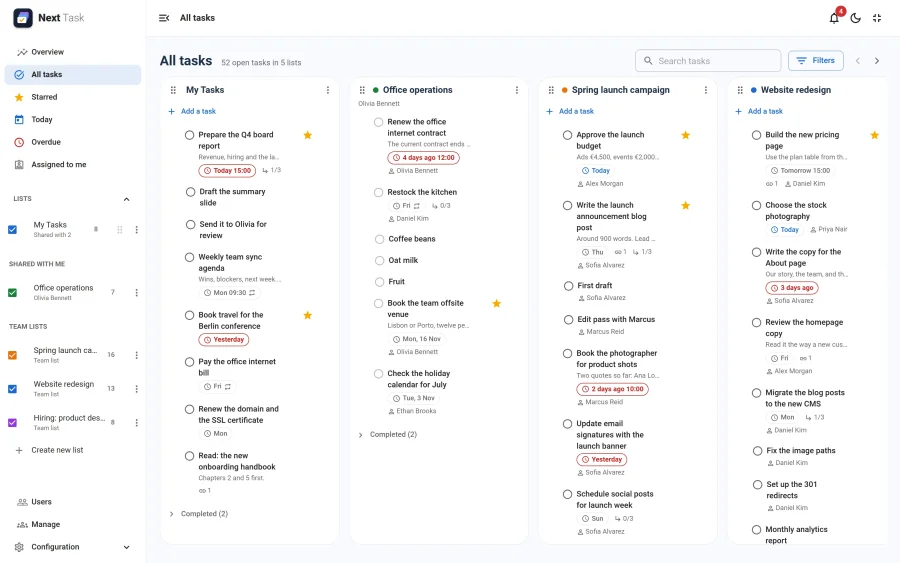Open the Starred view

pos(73,97)
